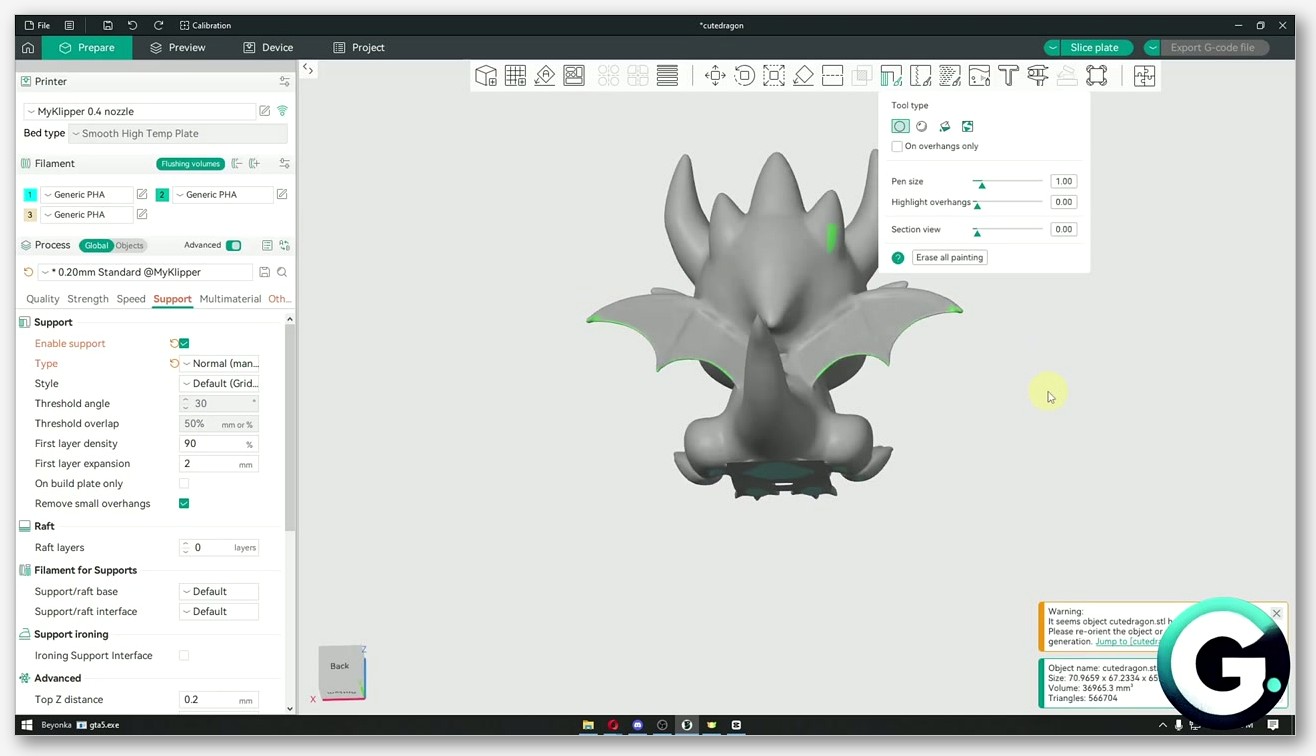Open the Quality settings tab
This screenshot has height=756, width=1316.
pyautogui.click(x=43, y=299)
